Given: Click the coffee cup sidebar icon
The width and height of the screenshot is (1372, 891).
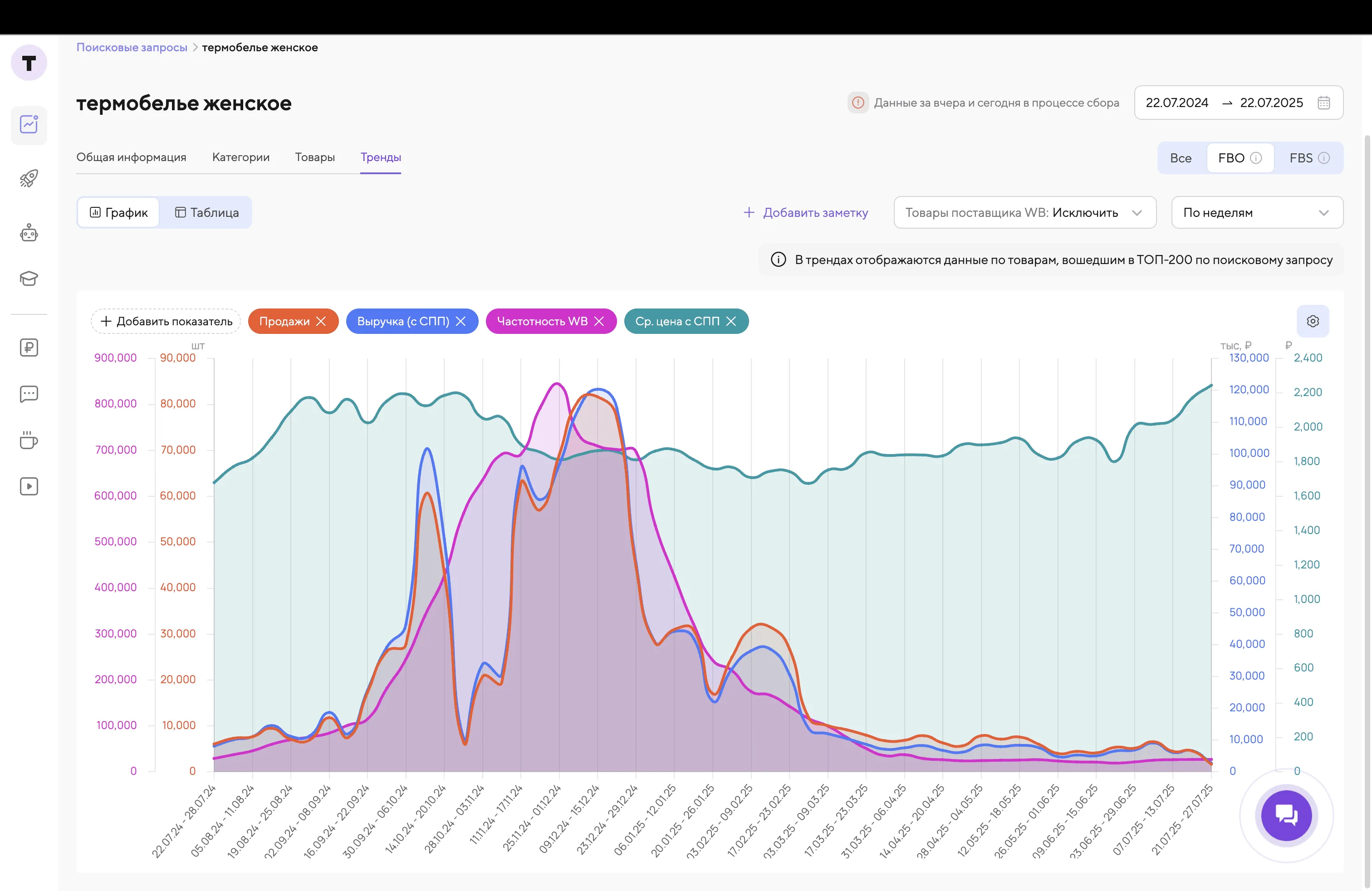Looking at the screenshot, I should pyautogui.click(x=29, y=441).
